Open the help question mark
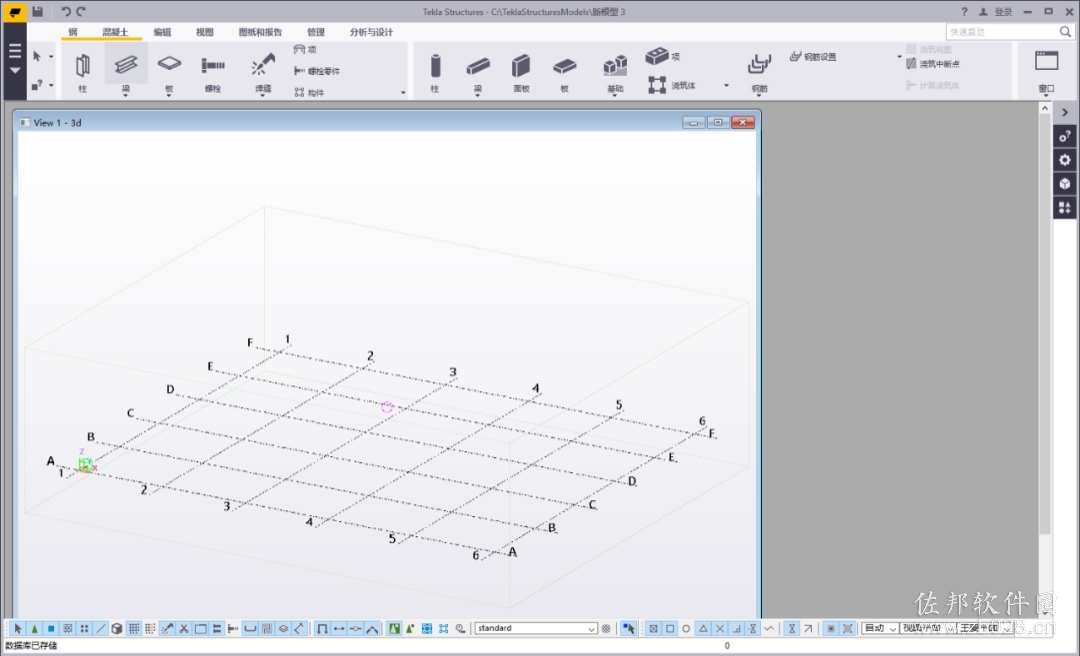Image resolution: width=1080 pixels, height=656 pixels. (x=964, y=12)
